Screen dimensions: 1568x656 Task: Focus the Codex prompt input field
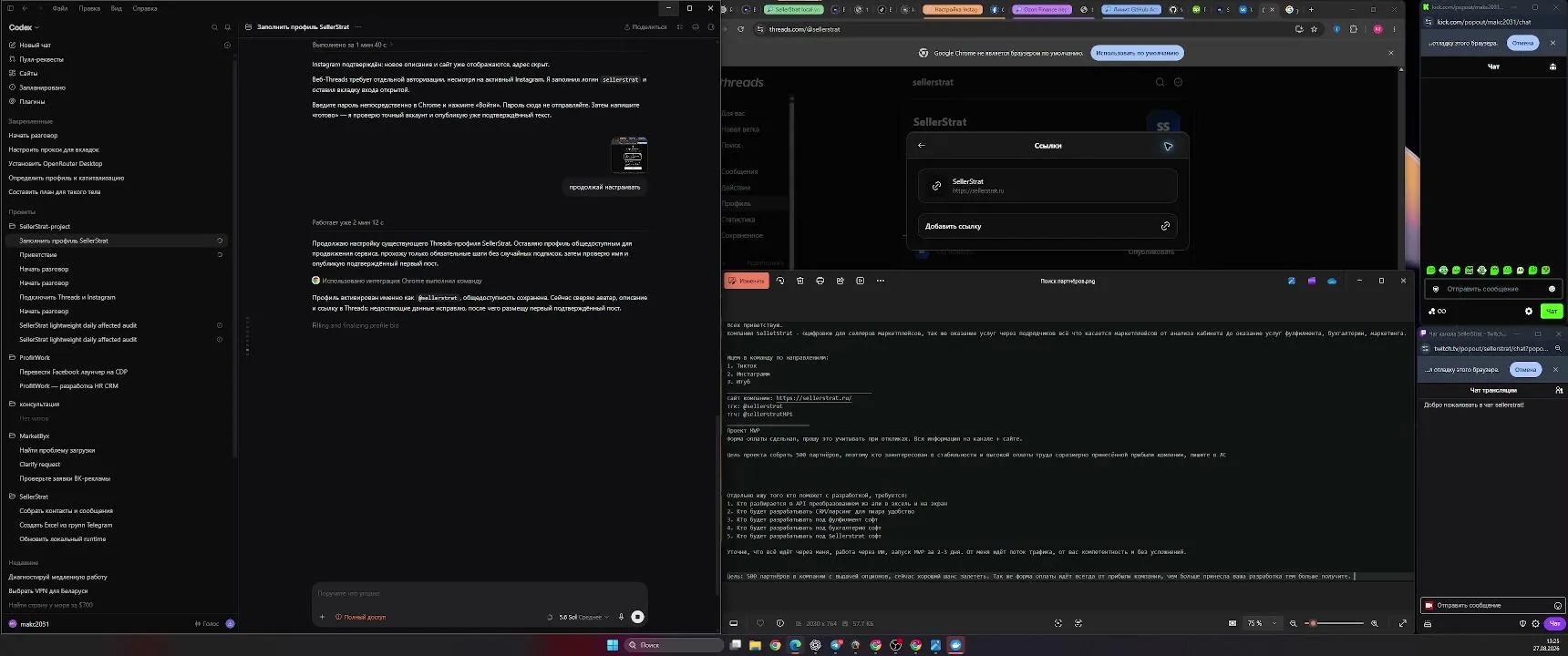coord(480,593)
